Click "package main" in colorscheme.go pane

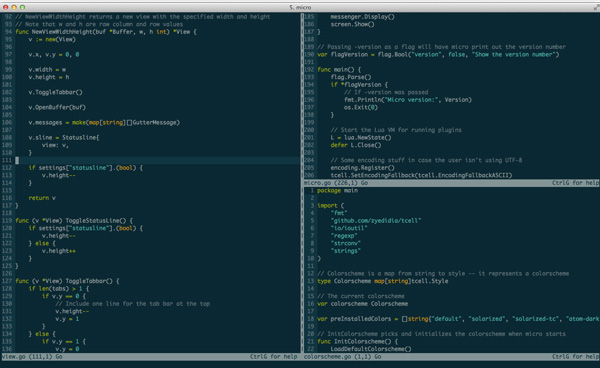[338, 191]
